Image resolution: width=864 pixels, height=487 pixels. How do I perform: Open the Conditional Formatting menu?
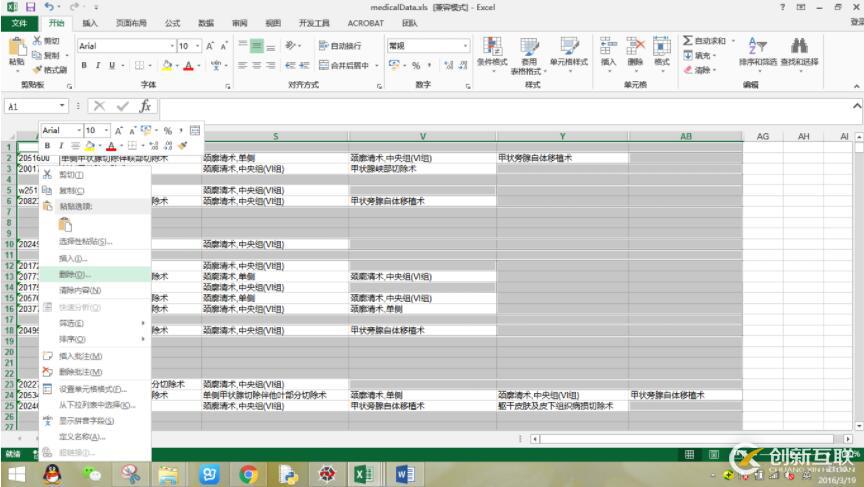click(492, 55)
